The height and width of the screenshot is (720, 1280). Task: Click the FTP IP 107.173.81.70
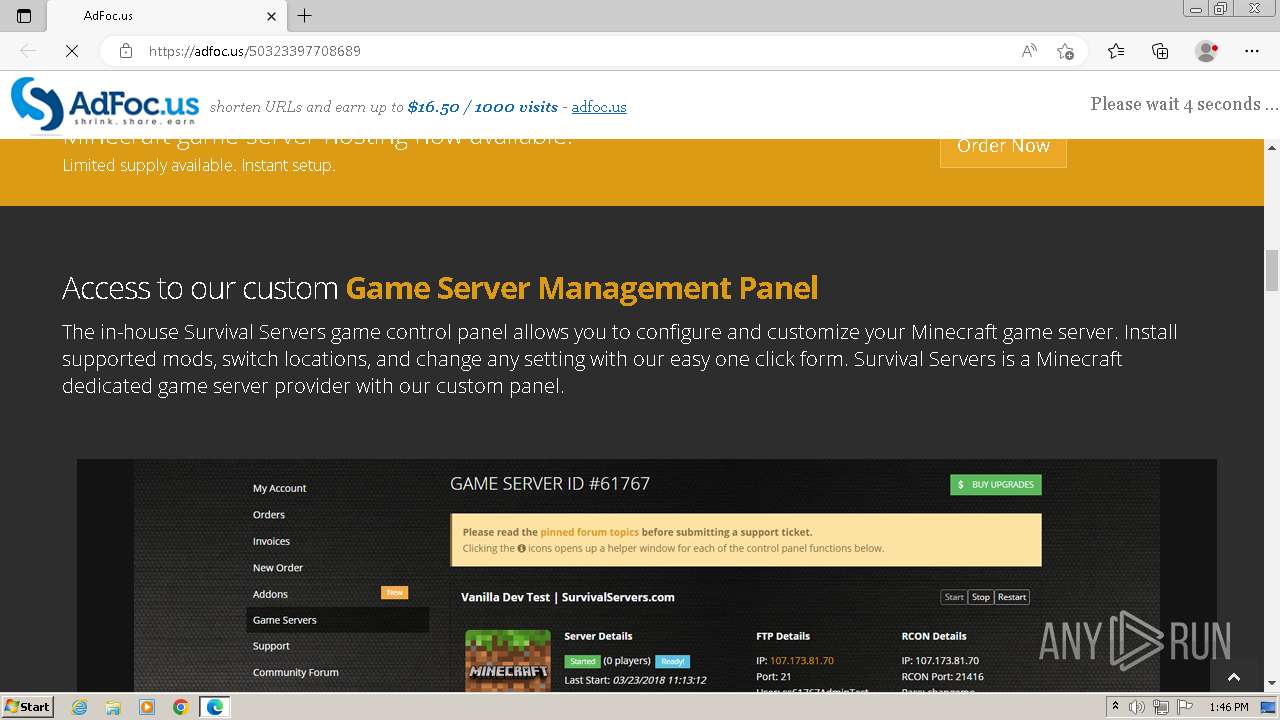(x=802, y=661)
